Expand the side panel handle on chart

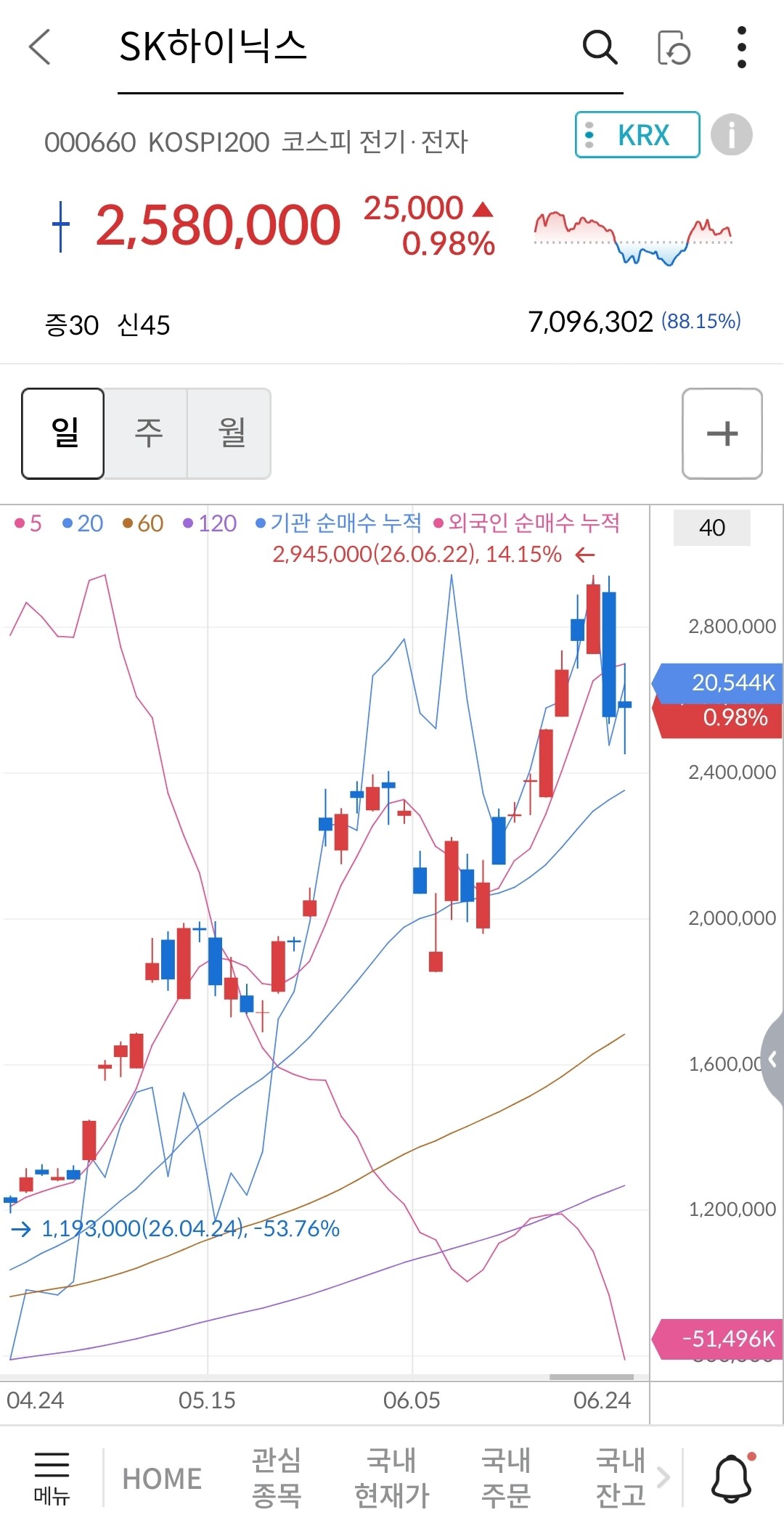pyautogui.click(x=772, y=1060)
